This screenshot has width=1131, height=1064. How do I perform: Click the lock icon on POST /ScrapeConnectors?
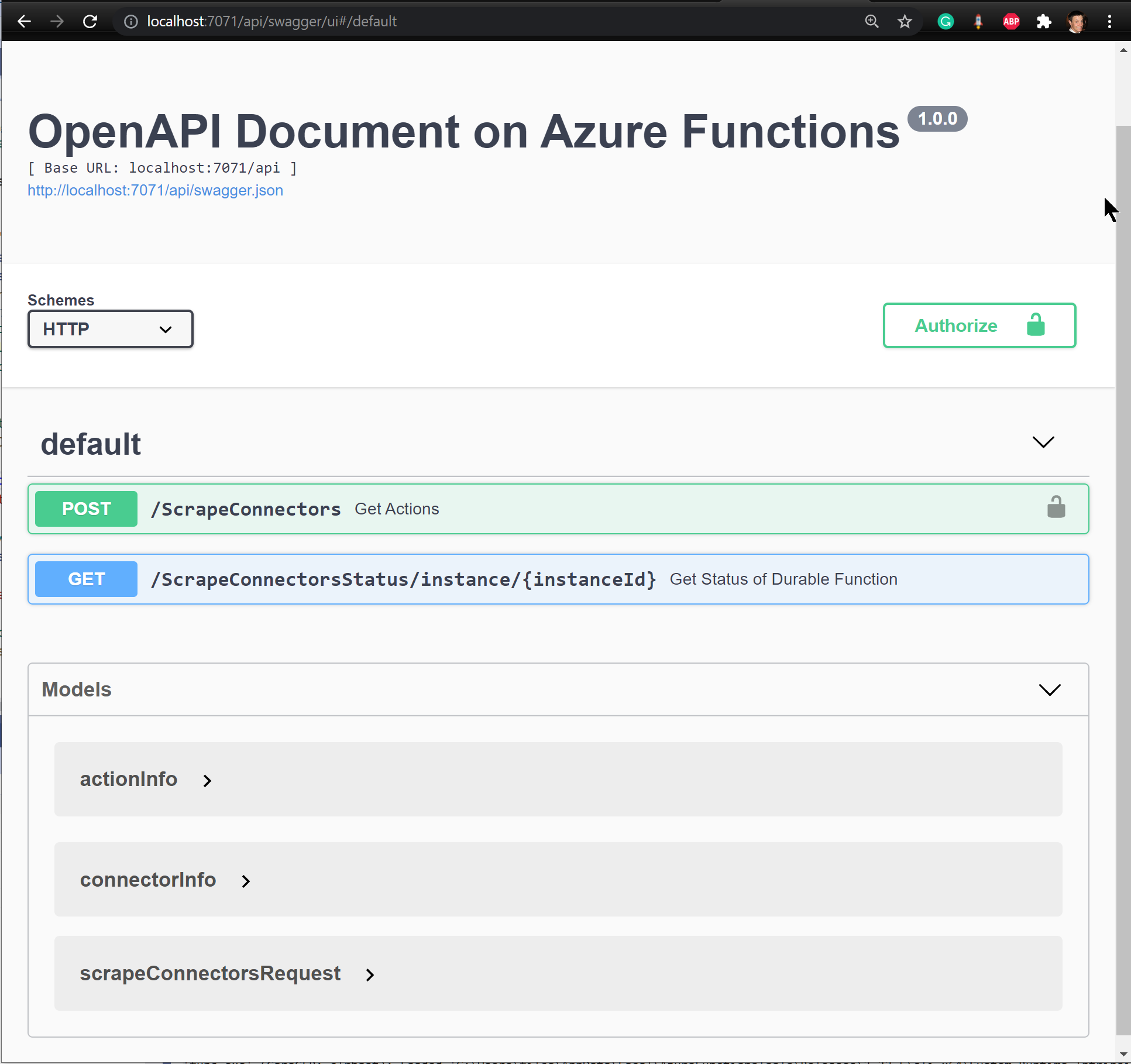coord(1056,507)
